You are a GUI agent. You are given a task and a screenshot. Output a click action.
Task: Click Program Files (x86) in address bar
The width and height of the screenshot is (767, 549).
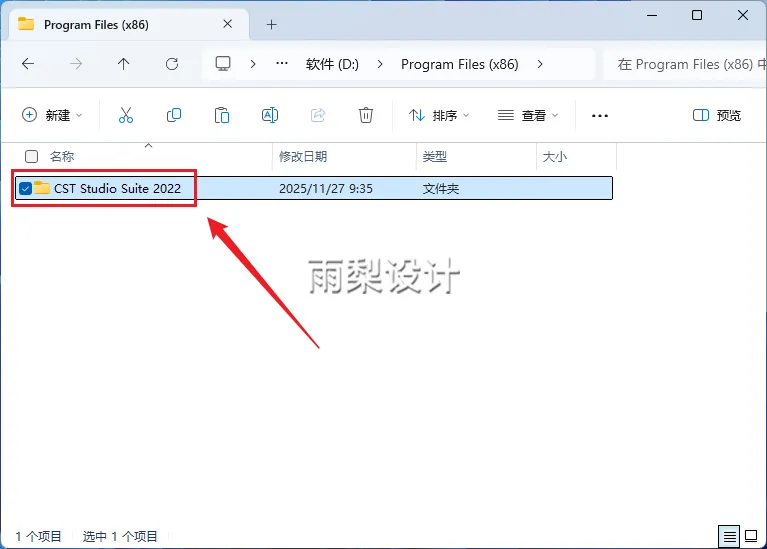(460, 64)
